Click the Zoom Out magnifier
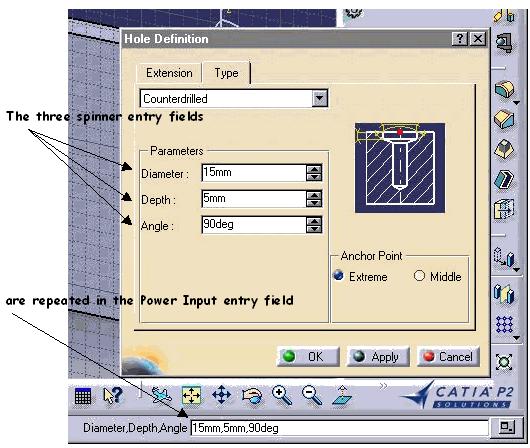This screenshot has height=448, width=530. click(x=312, y=396)
